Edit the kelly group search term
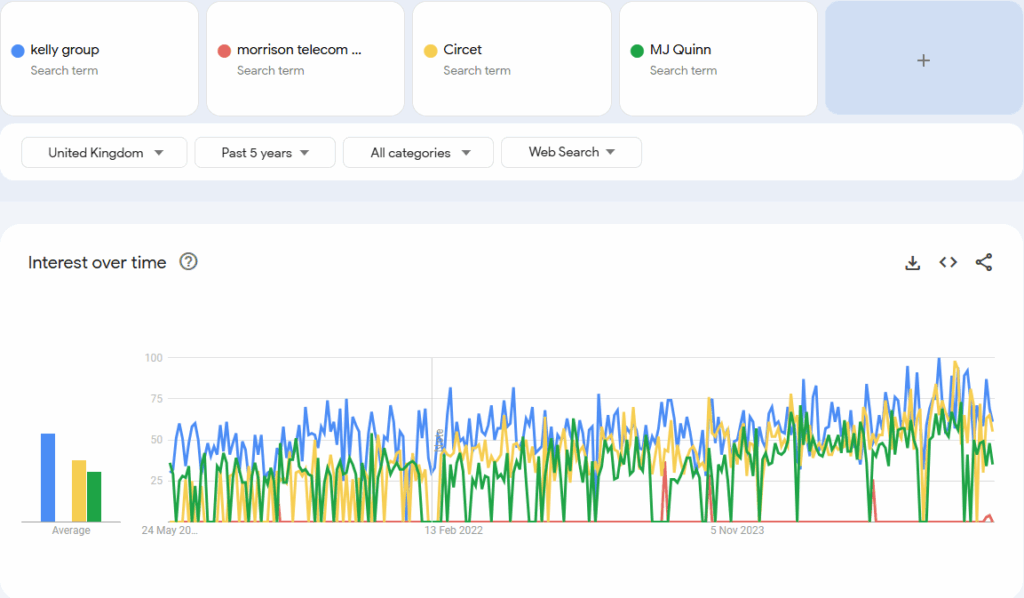The height and width of the screenshot is (598, 1024). click(65, 50)
